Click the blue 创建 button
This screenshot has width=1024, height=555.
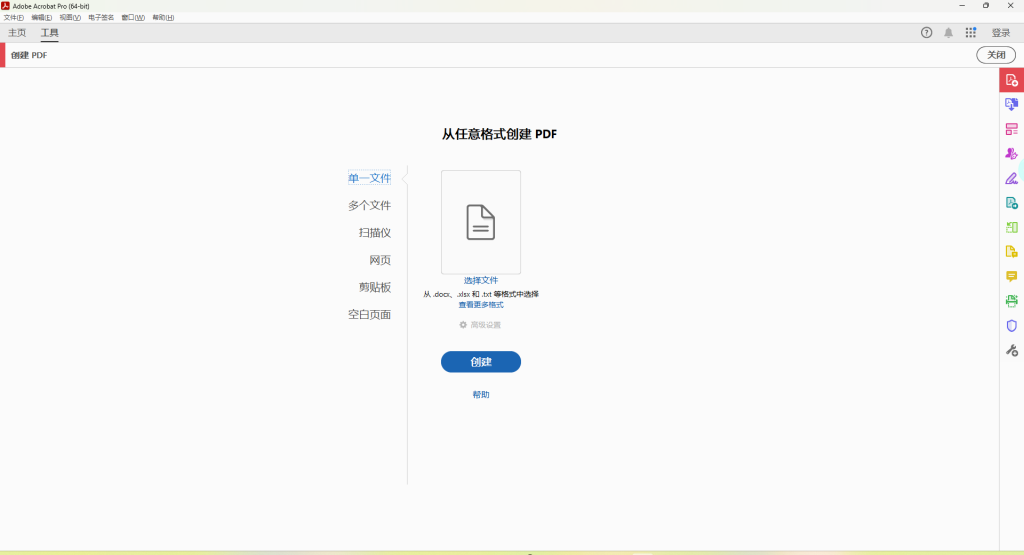[481, 362]
